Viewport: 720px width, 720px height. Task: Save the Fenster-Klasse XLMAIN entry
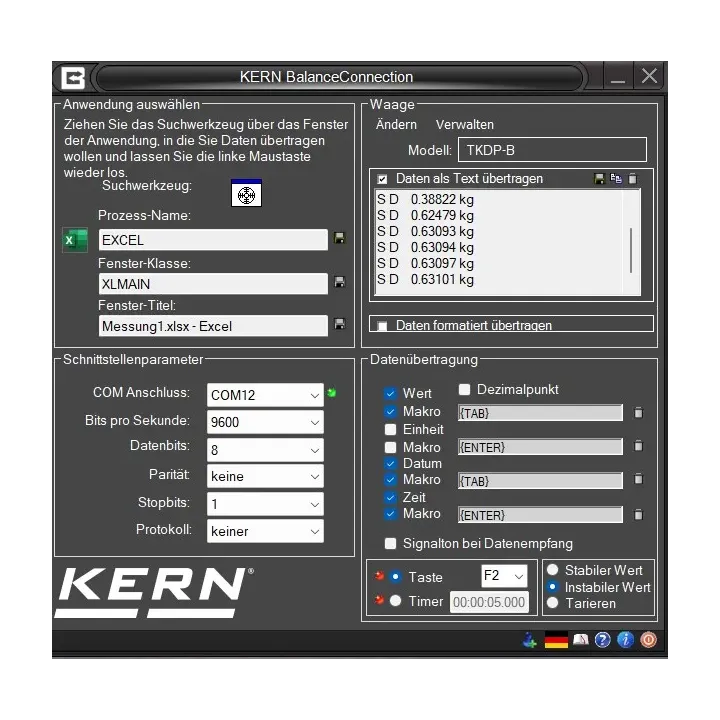[x=339, y=281]
